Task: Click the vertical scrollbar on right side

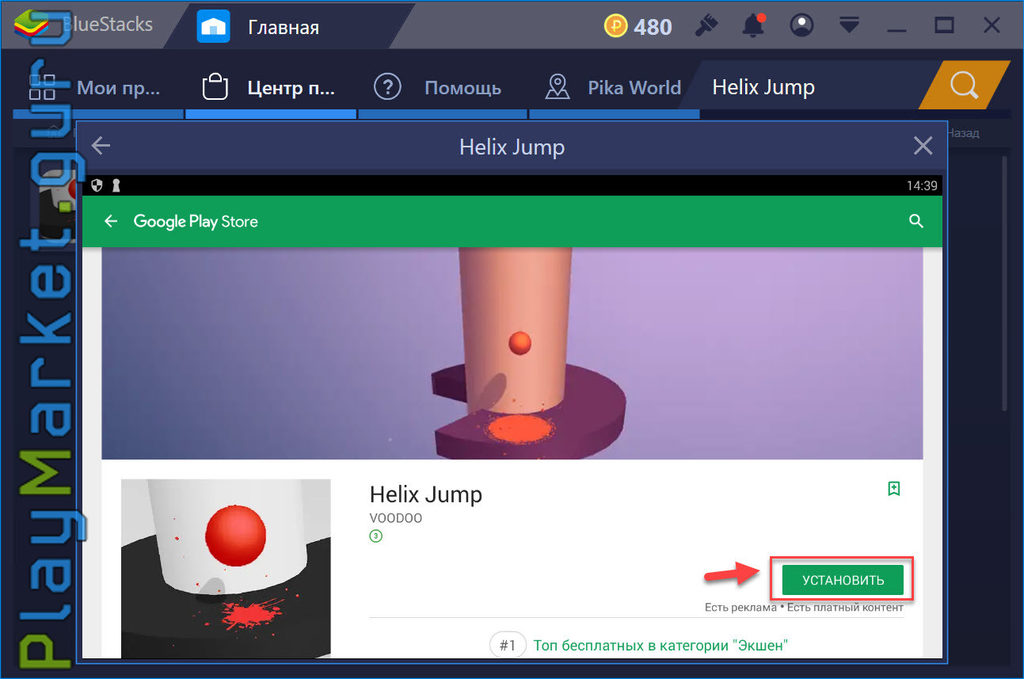Action: point(1005,281)
